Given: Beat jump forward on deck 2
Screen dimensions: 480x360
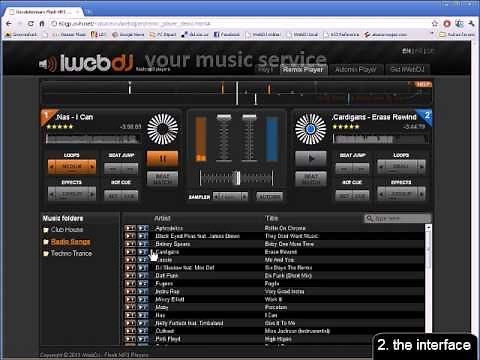Looking at the screenshot, I should pyautogui.click(x=361, y=169).
